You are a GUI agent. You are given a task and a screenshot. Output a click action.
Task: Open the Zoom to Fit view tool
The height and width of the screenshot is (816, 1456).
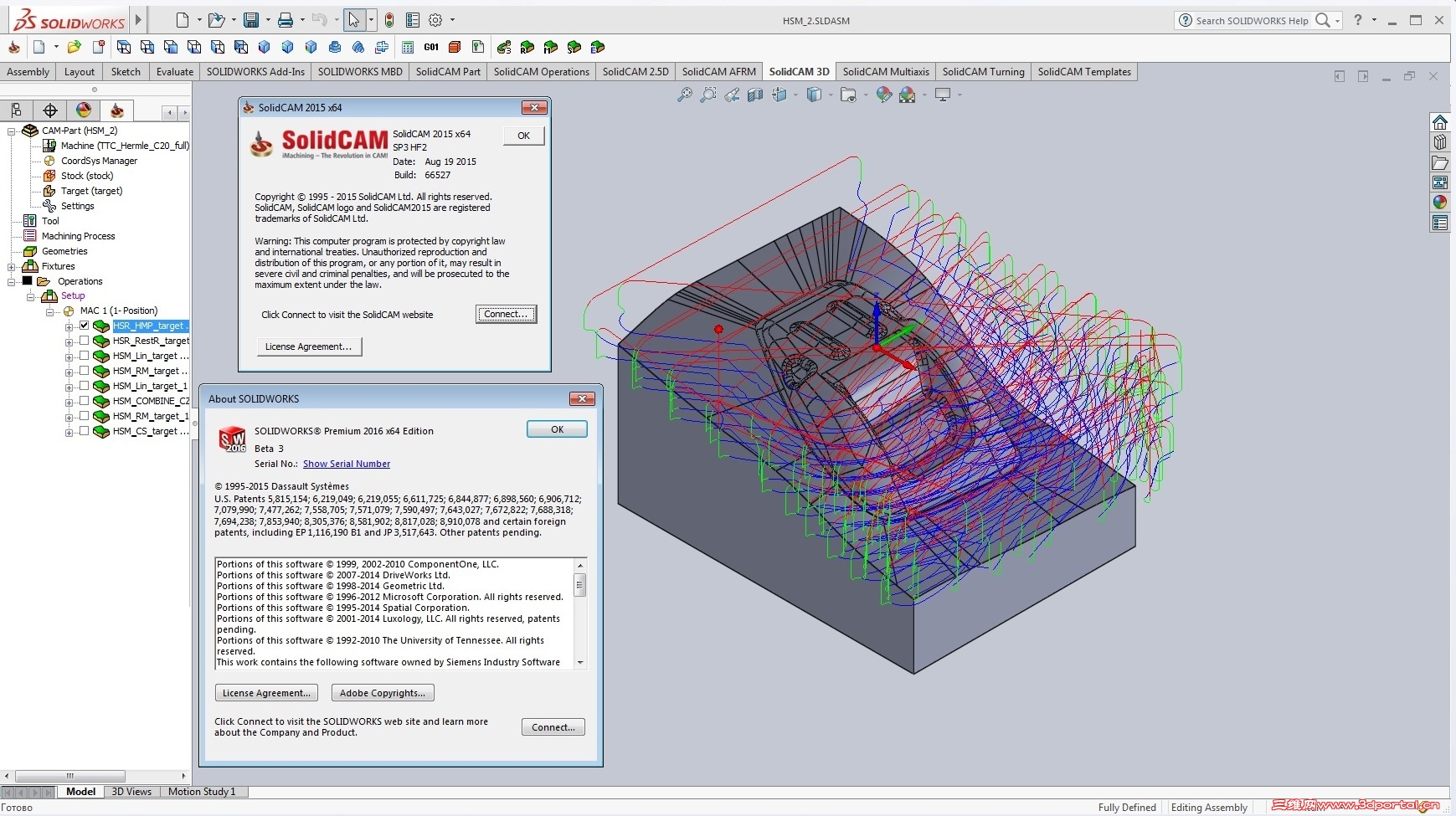[x=685, y=95]
